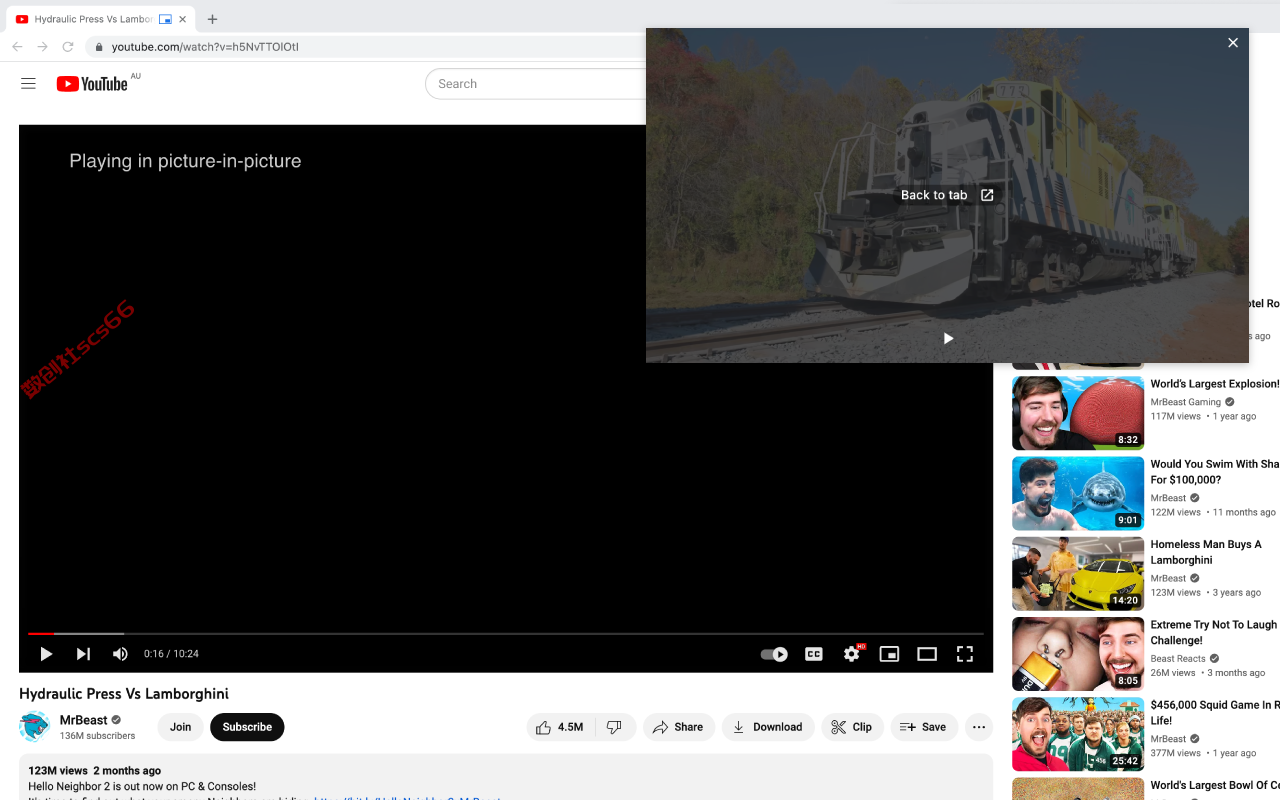Open Homeless Man Buys A Lamborghini thumbnail

coord(1078,574)
